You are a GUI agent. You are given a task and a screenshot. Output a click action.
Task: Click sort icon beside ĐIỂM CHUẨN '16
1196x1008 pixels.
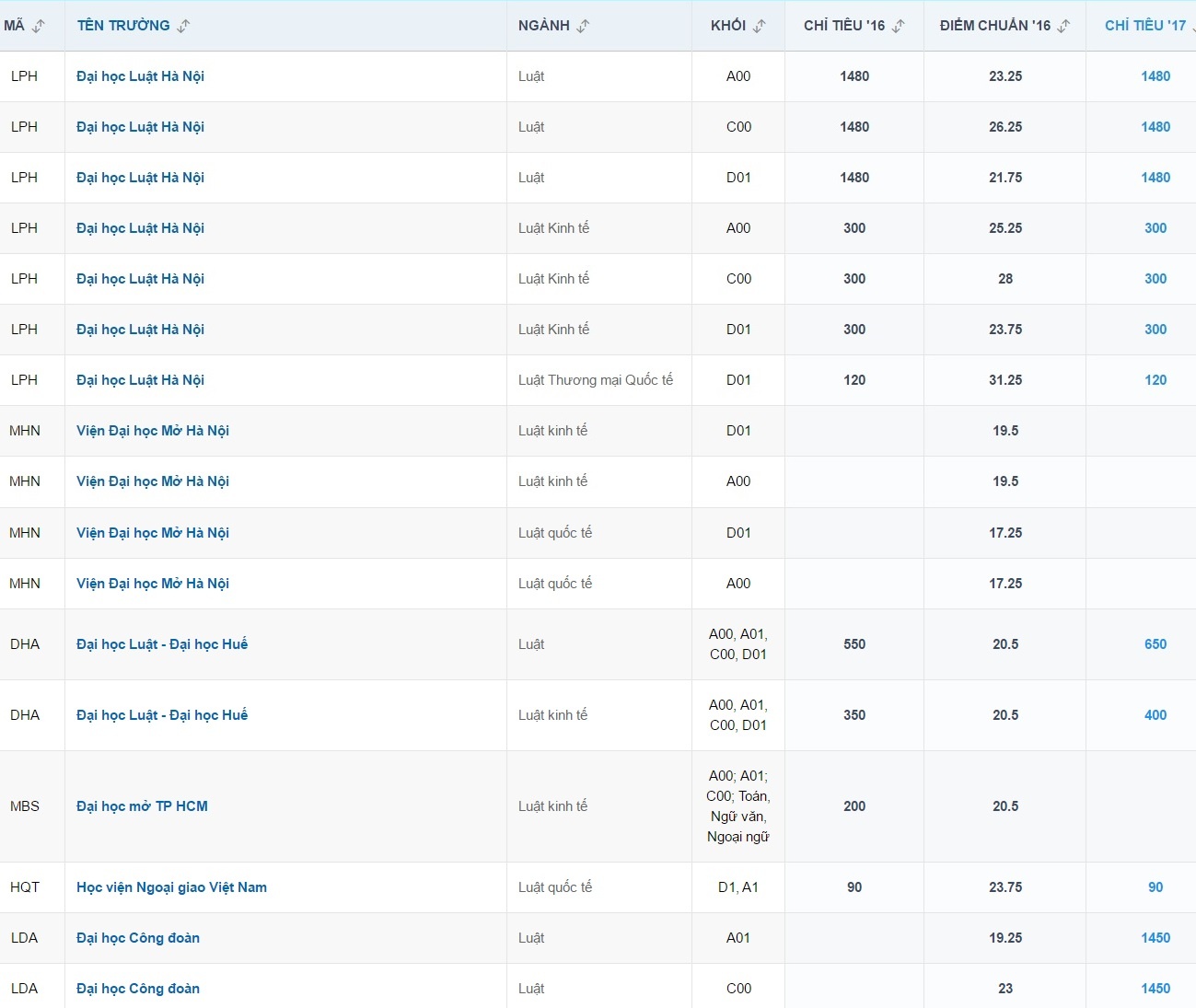pos(1063,26)
